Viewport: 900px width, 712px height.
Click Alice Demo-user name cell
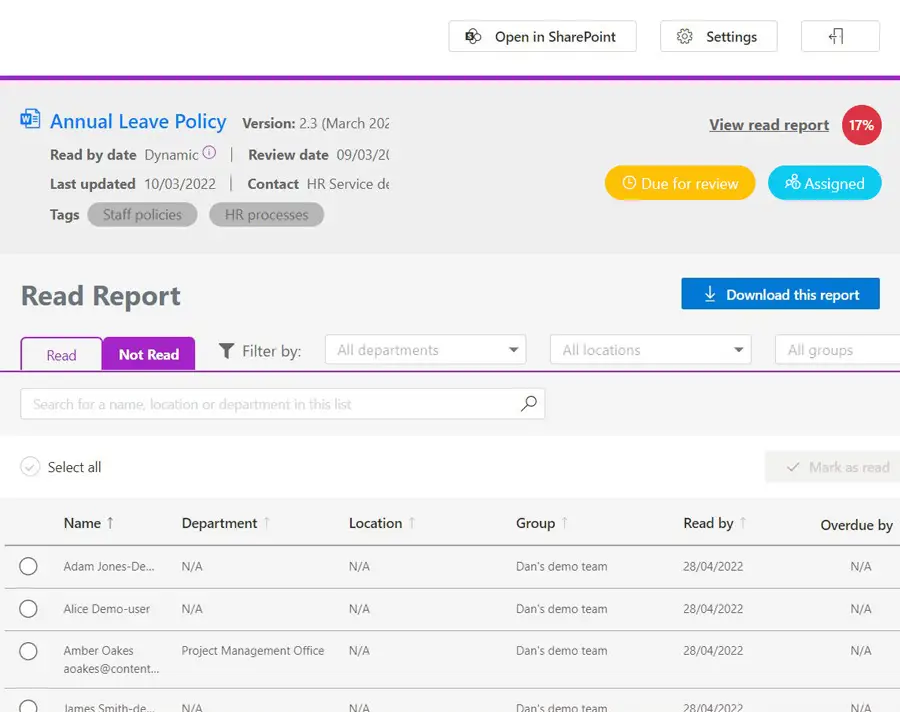pyautogui.click(x=106, y=609)
